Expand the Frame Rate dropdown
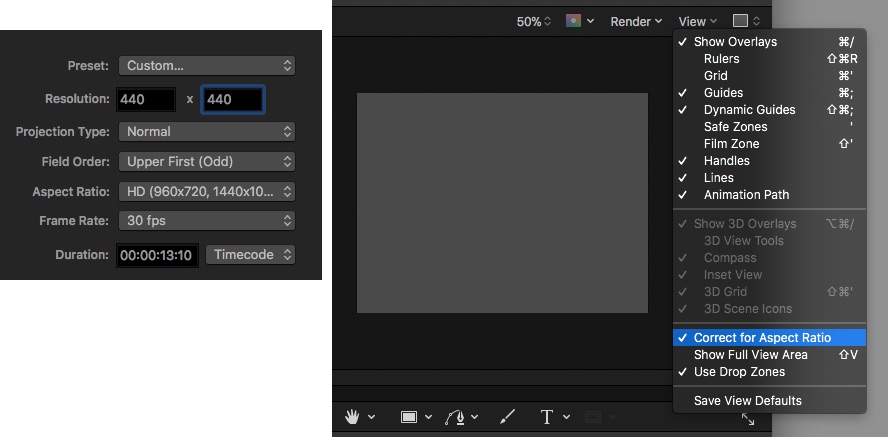 click(x=207, y=220)
